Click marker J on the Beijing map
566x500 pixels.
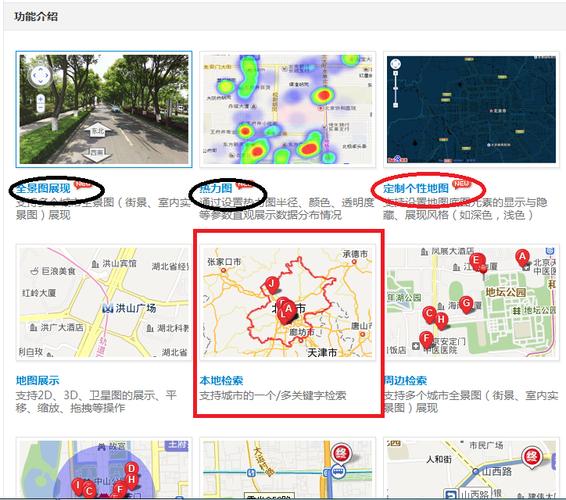tap(272, 285)
